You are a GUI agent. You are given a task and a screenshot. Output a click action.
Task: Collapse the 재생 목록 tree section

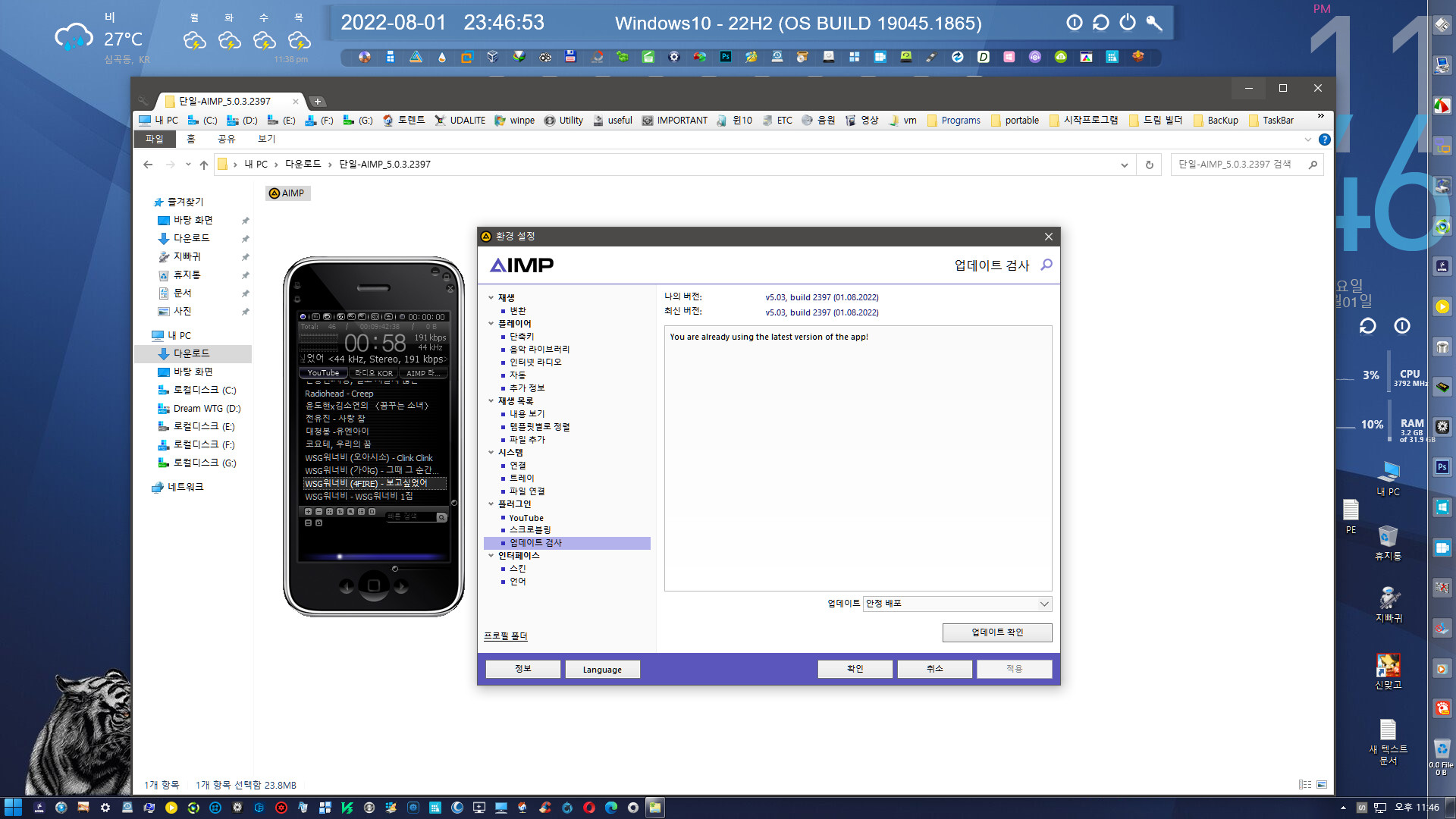click(491, 400)
